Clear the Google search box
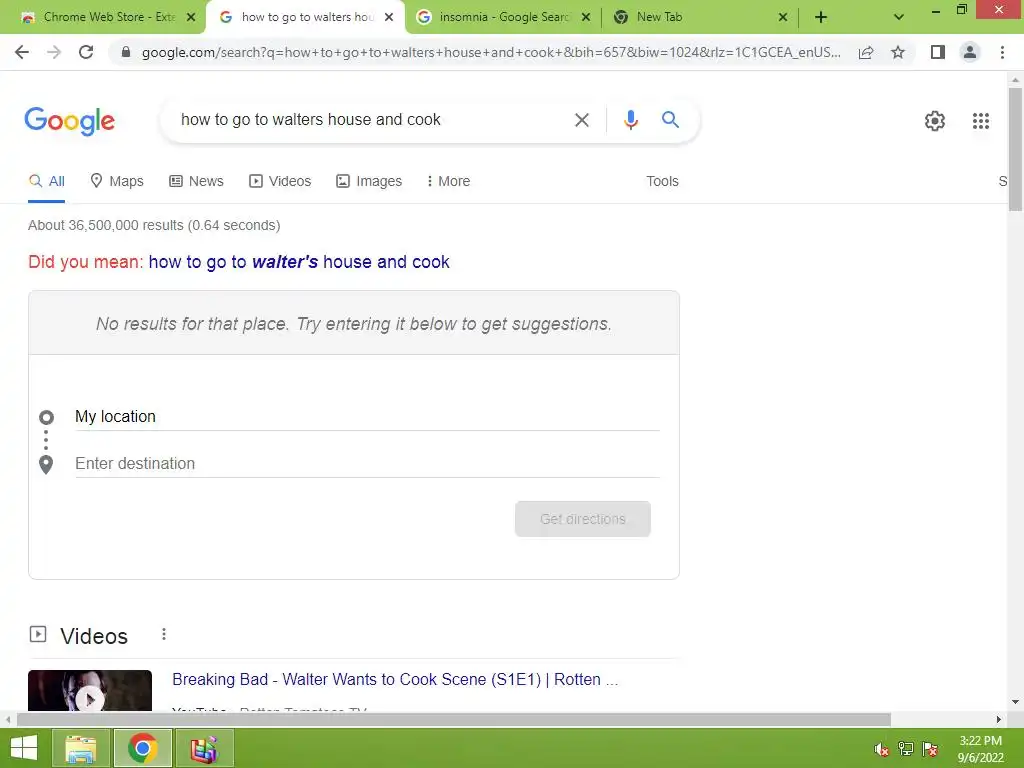1024x768 pixels. coord(581,120)
